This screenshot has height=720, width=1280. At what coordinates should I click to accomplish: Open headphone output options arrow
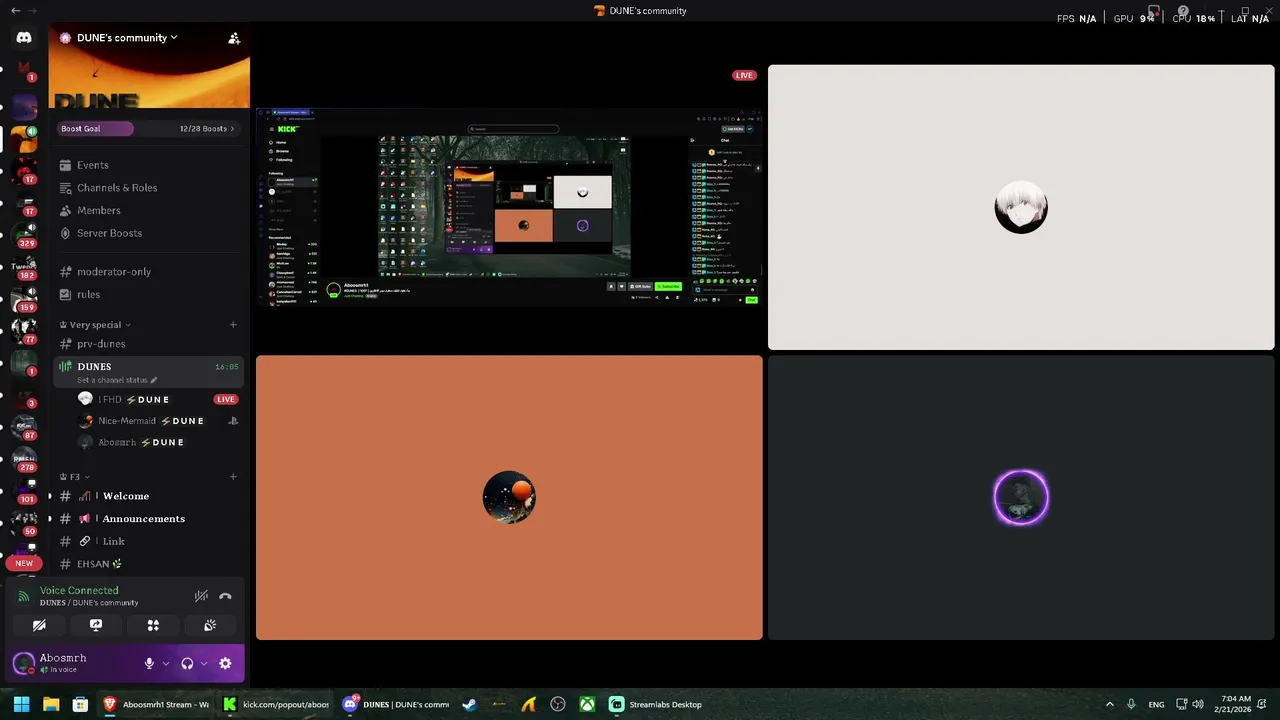[x=204, y=664]
